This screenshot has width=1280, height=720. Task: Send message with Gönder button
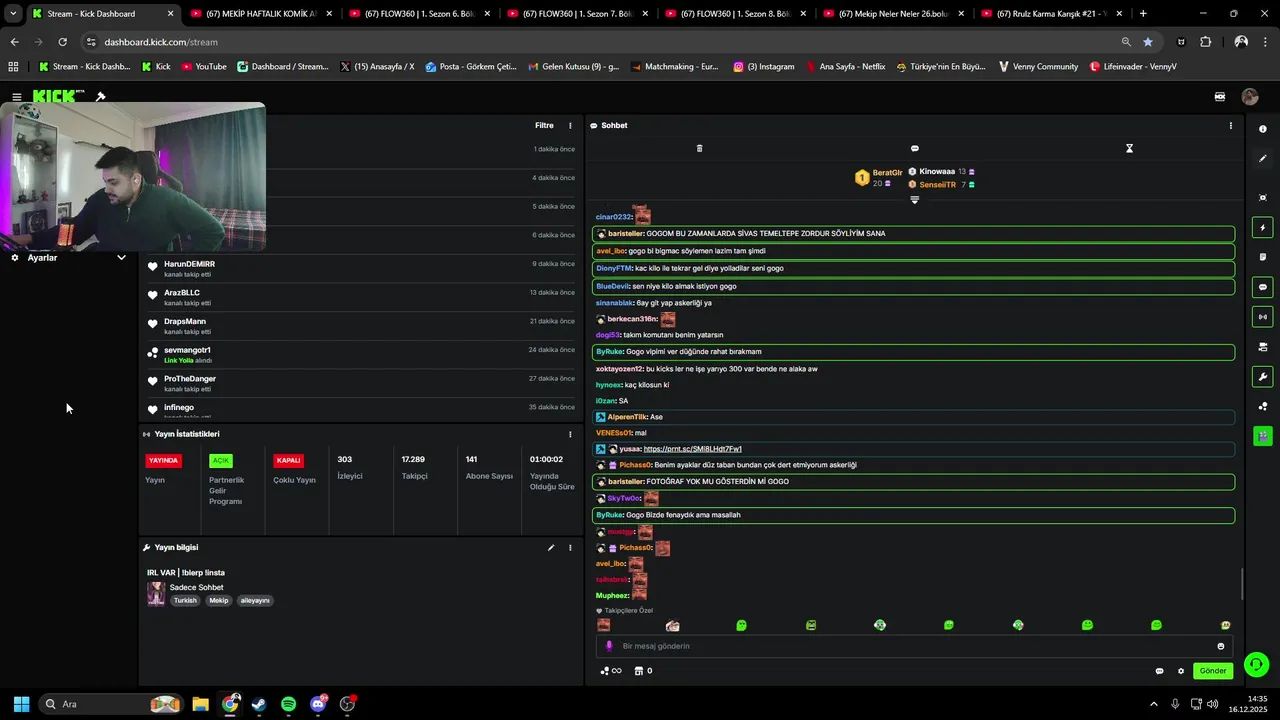1213,671
